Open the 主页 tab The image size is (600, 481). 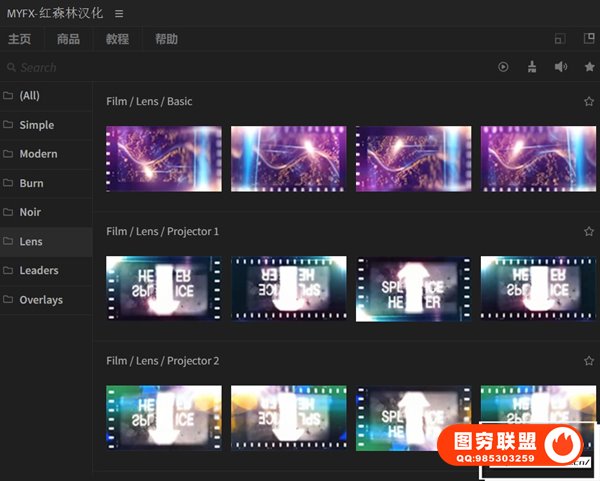pos(20,40)
